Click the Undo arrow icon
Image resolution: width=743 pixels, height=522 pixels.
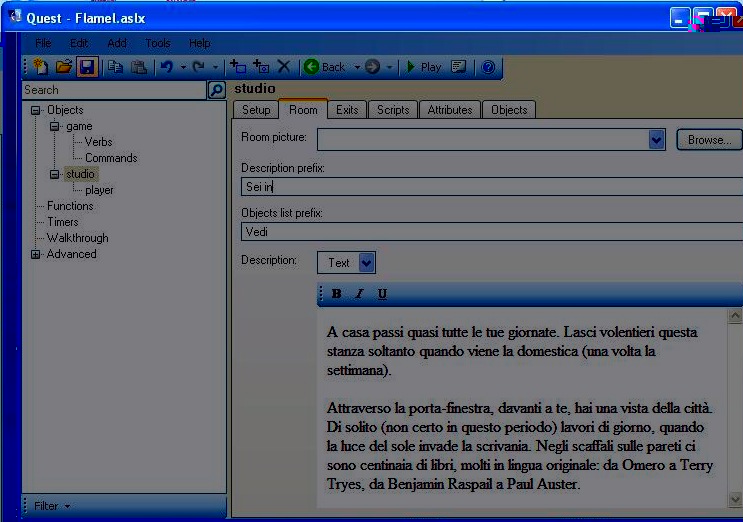coord(166,67)
